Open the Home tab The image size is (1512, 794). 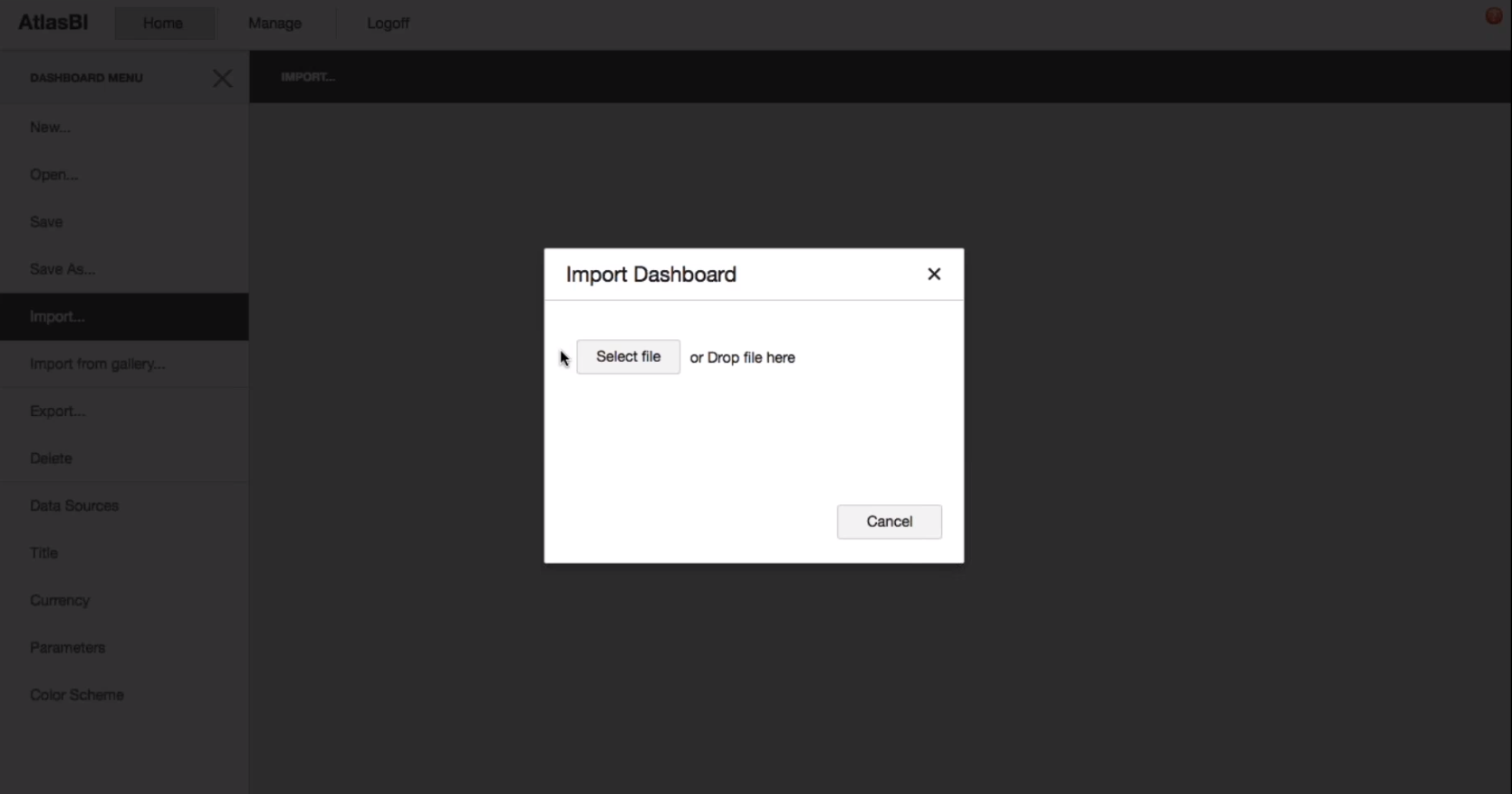[x=163, y=24]
